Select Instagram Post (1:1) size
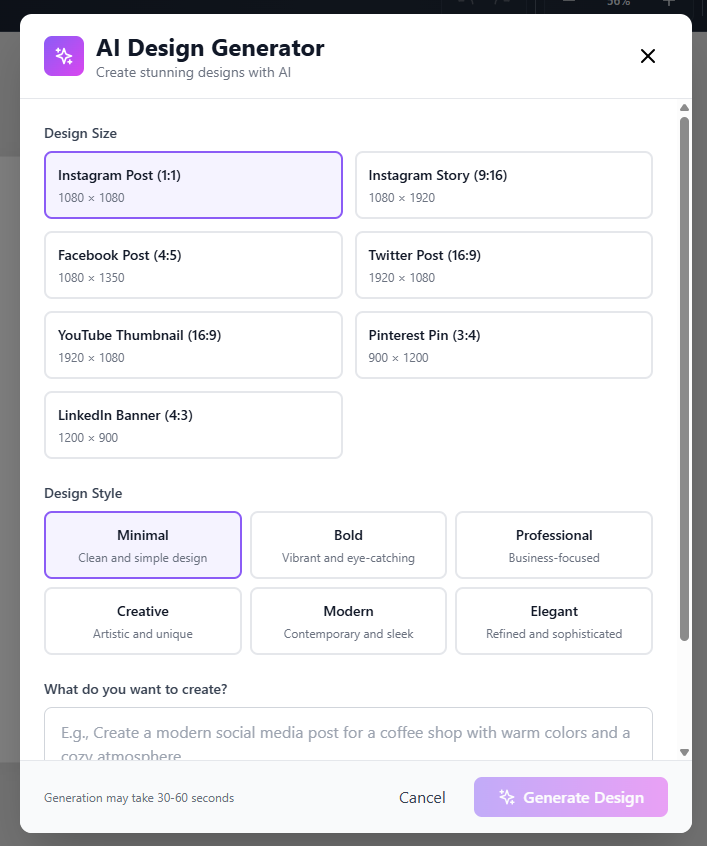This screenshot has width=707, height=846. [193, 185]
